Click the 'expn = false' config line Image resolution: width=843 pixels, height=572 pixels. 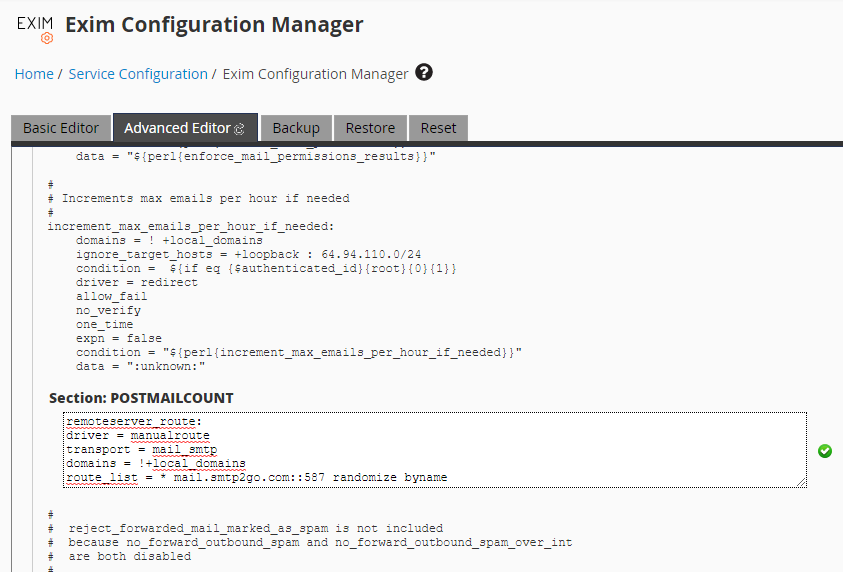(119, 338)
